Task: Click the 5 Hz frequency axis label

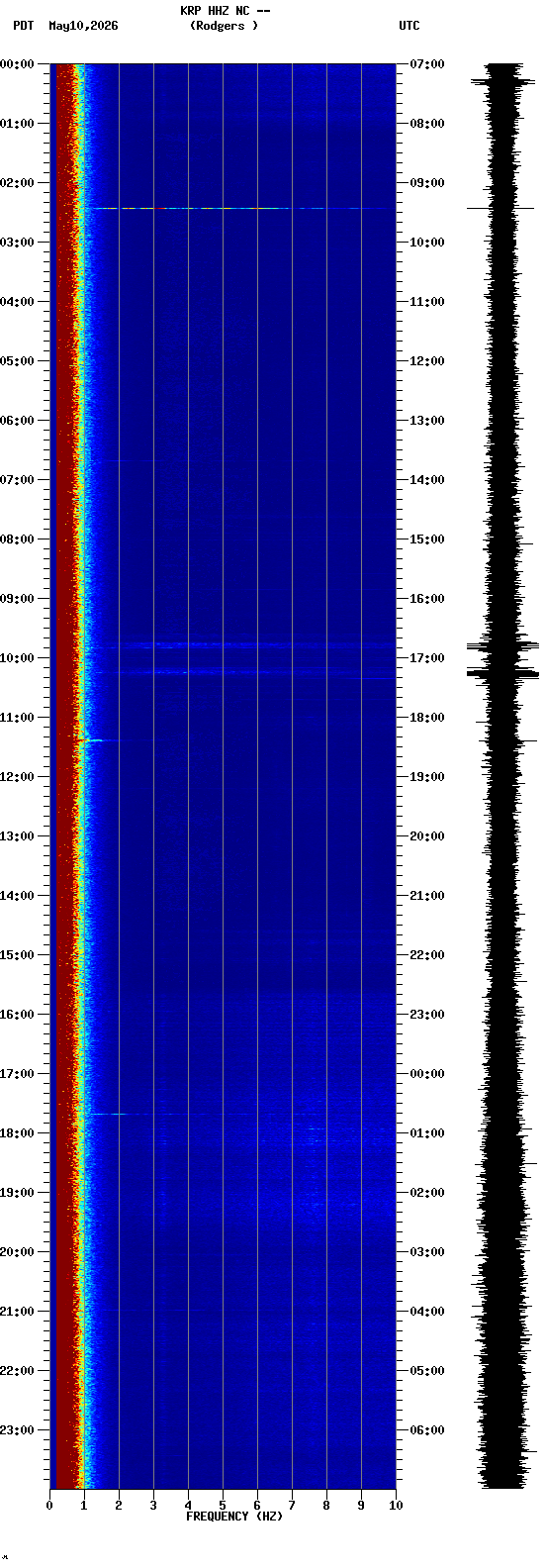Action: tap(223, 1506)
